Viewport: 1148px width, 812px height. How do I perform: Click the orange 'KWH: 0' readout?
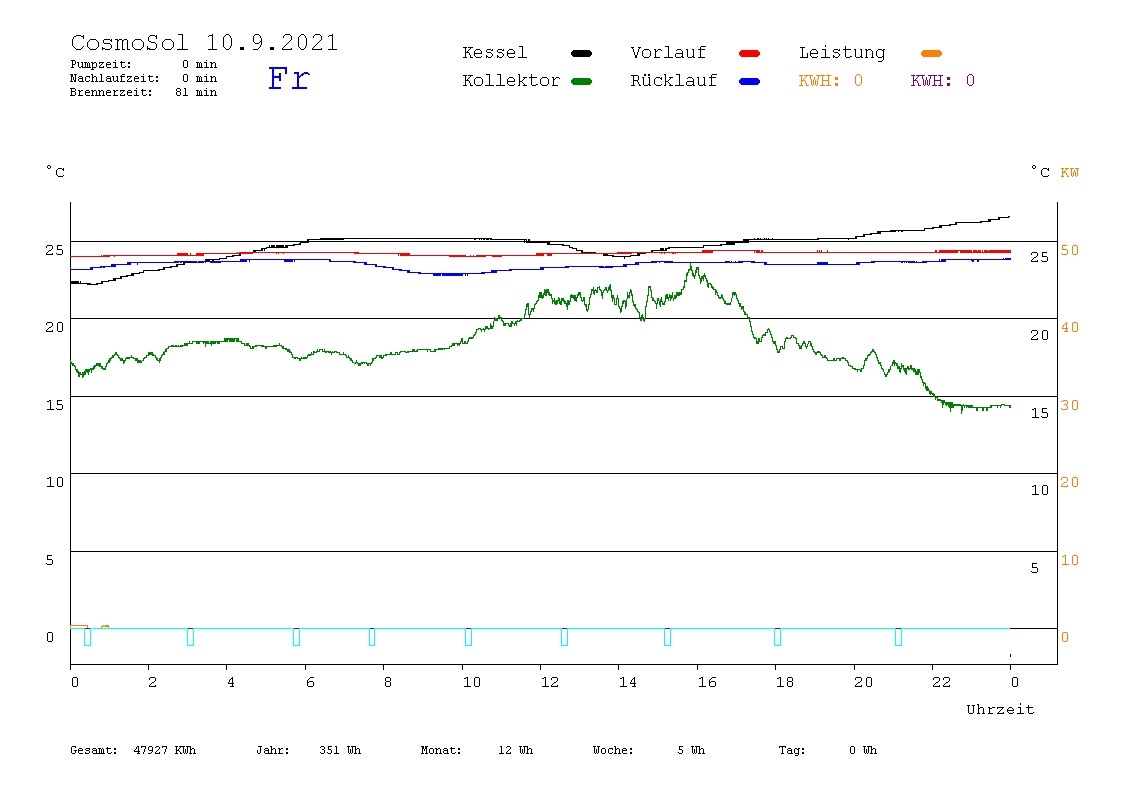point(831,81)
